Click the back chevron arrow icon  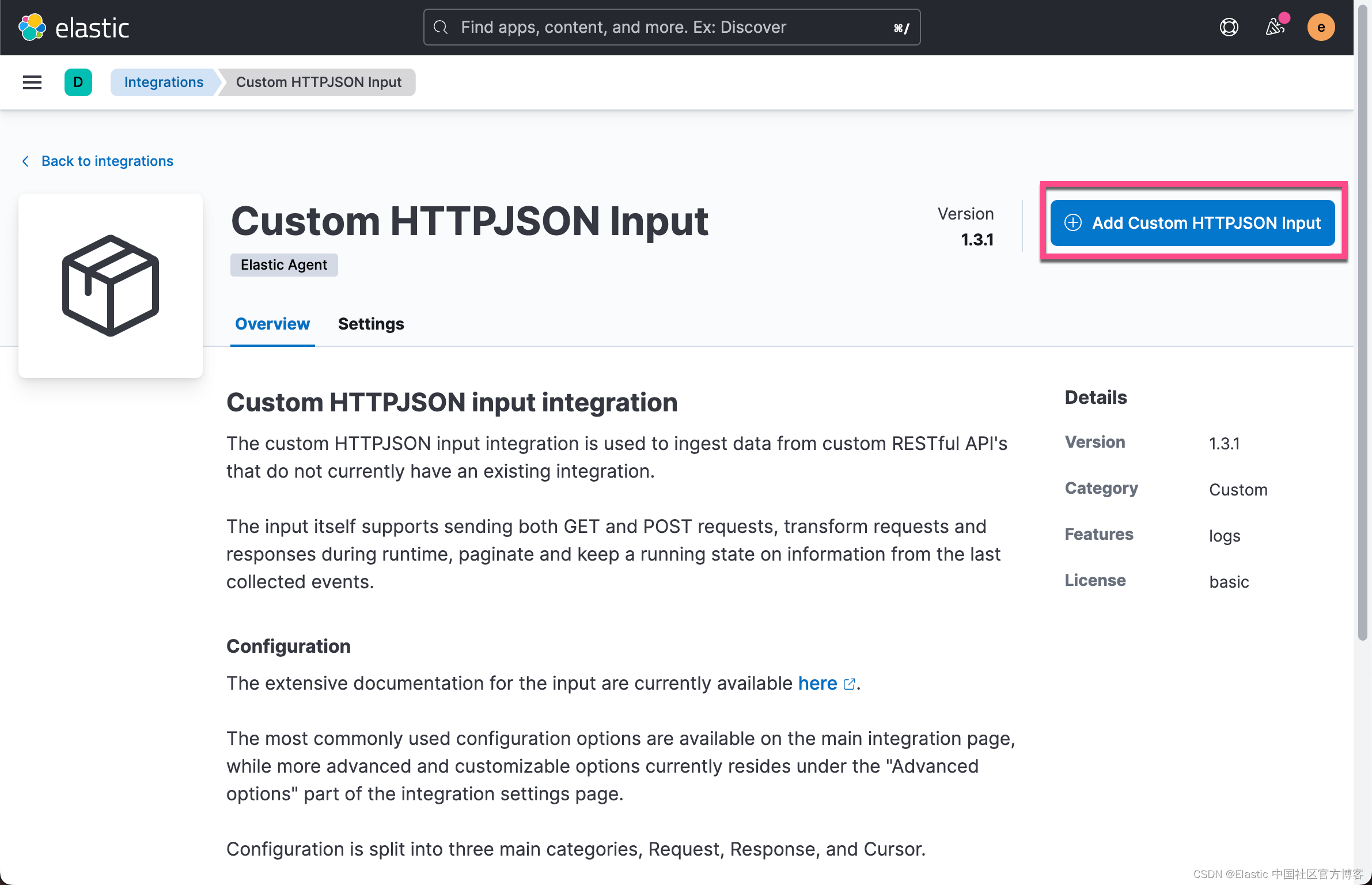coord(25,161)
